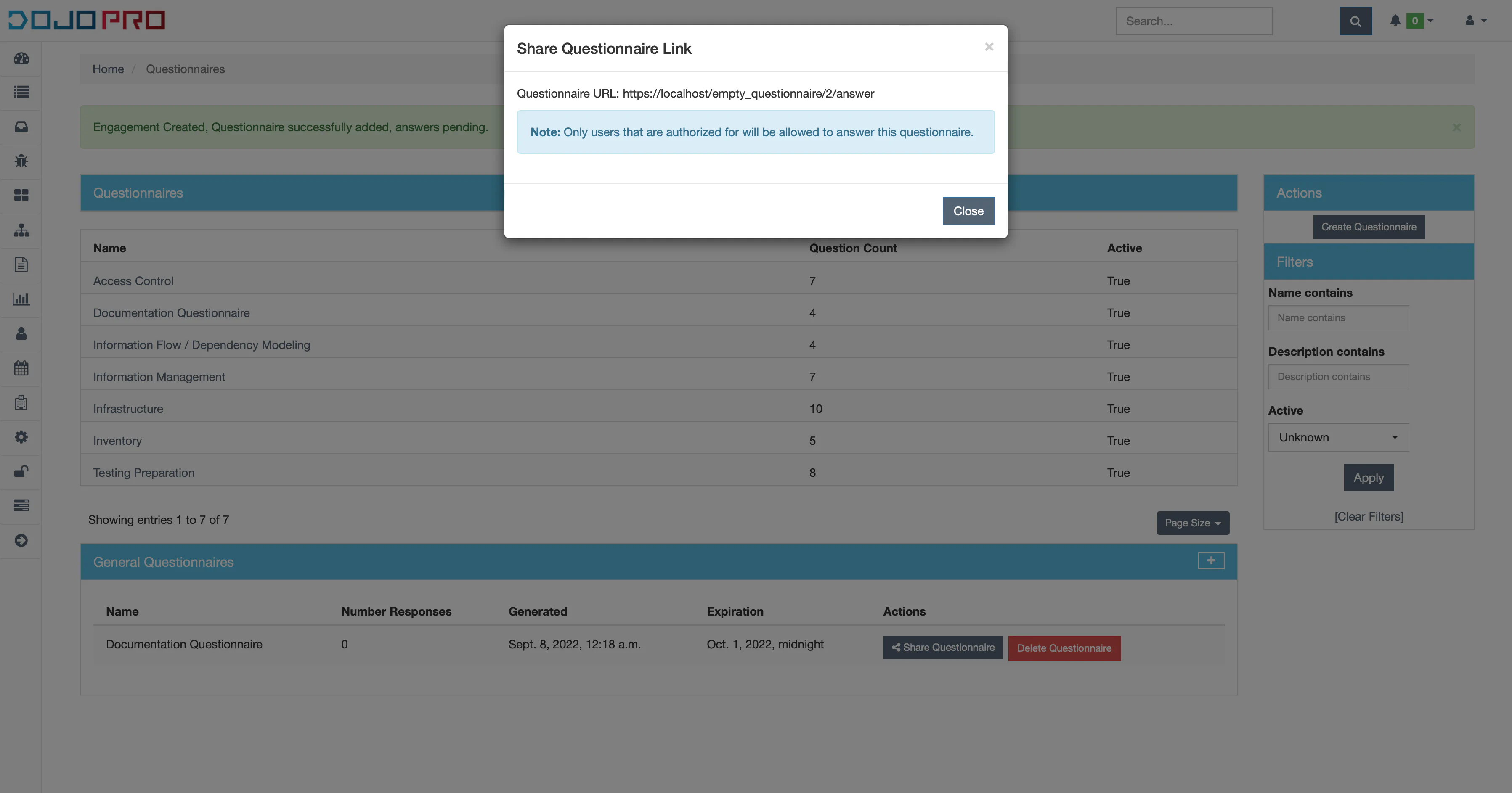Select the grid layout icon in the sidebar
Screen dimensions: 1512x793
point(21,196)
